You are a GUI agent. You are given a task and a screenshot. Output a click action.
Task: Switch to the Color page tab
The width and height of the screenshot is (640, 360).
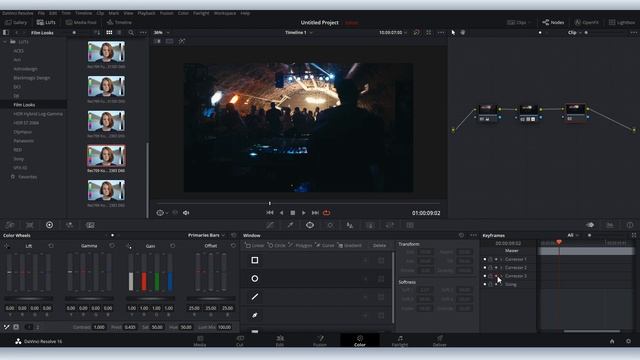coord(360,341)
